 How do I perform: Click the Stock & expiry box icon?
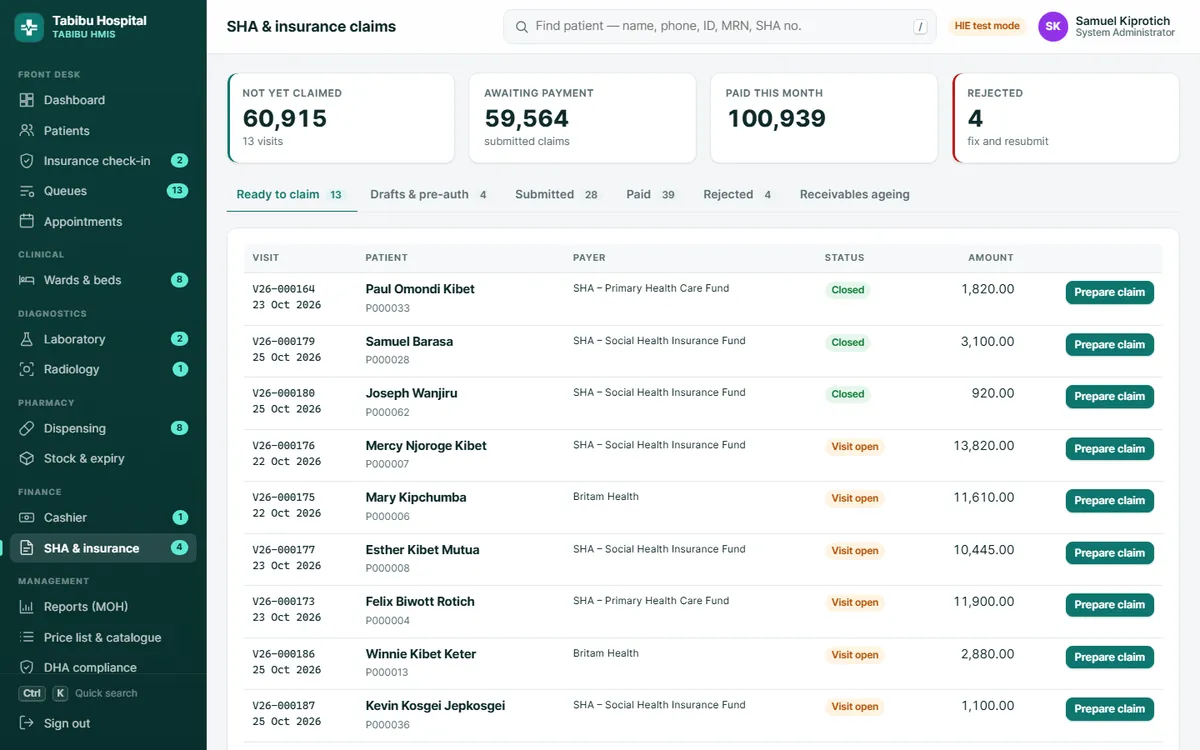[x=27, y=458]
